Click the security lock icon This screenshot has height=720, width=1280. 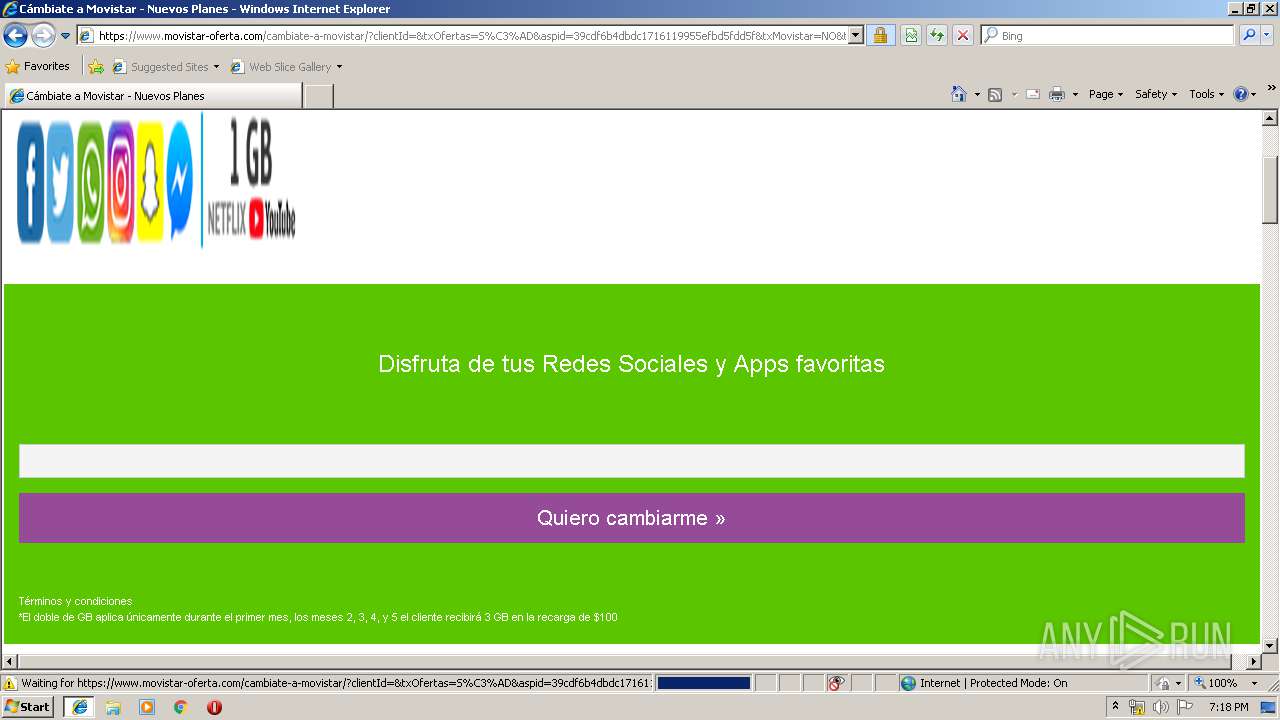pos(880,36)
